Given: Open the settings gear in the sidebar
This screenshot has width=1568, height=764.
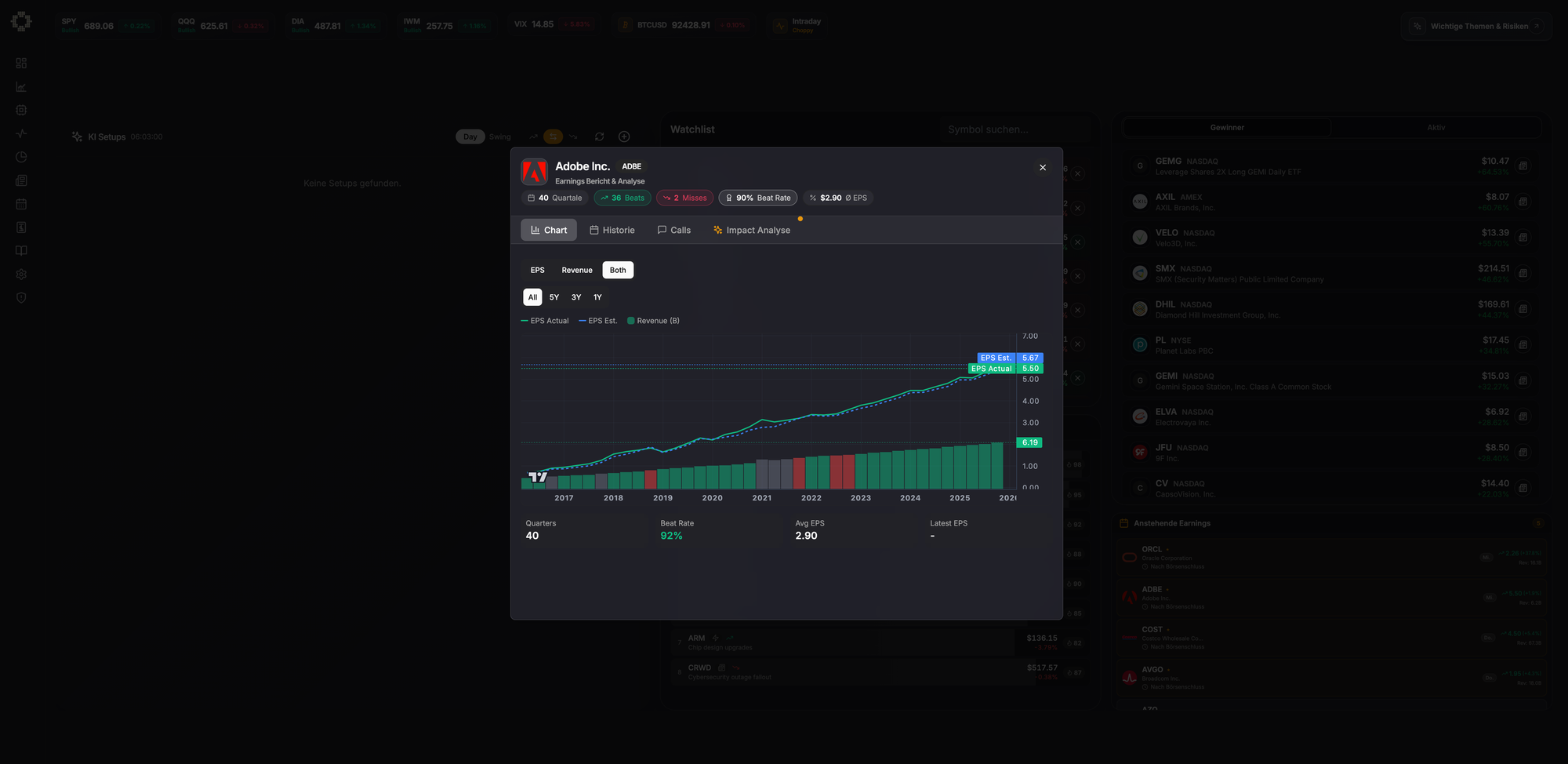Looking at the screenshot, I should coord(21,275).
